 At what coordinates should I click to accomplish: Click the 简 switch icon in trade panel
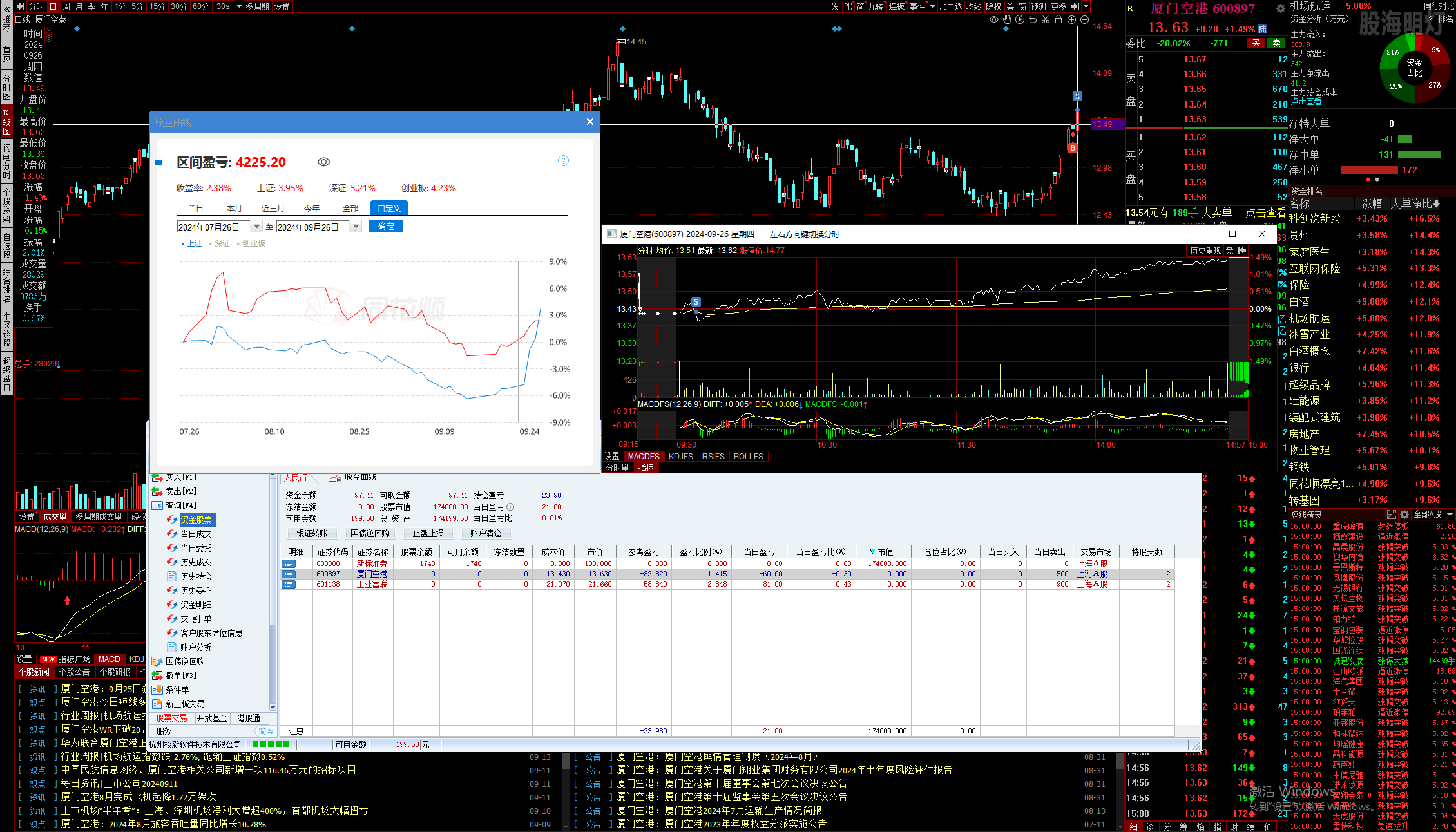click(x=266, y=731)
